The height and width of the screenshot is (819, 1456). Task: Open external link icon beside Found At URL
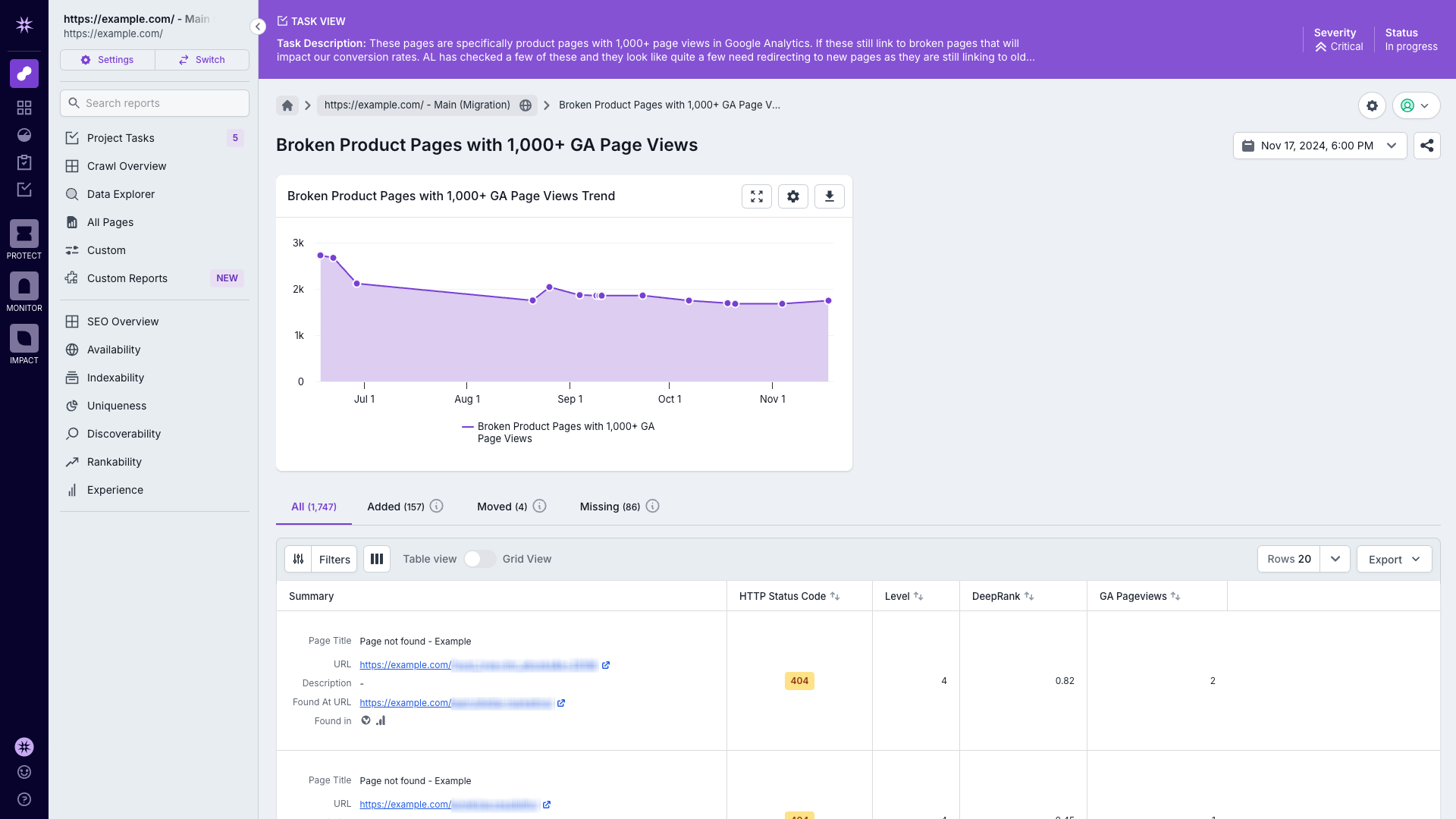[561, 703]
